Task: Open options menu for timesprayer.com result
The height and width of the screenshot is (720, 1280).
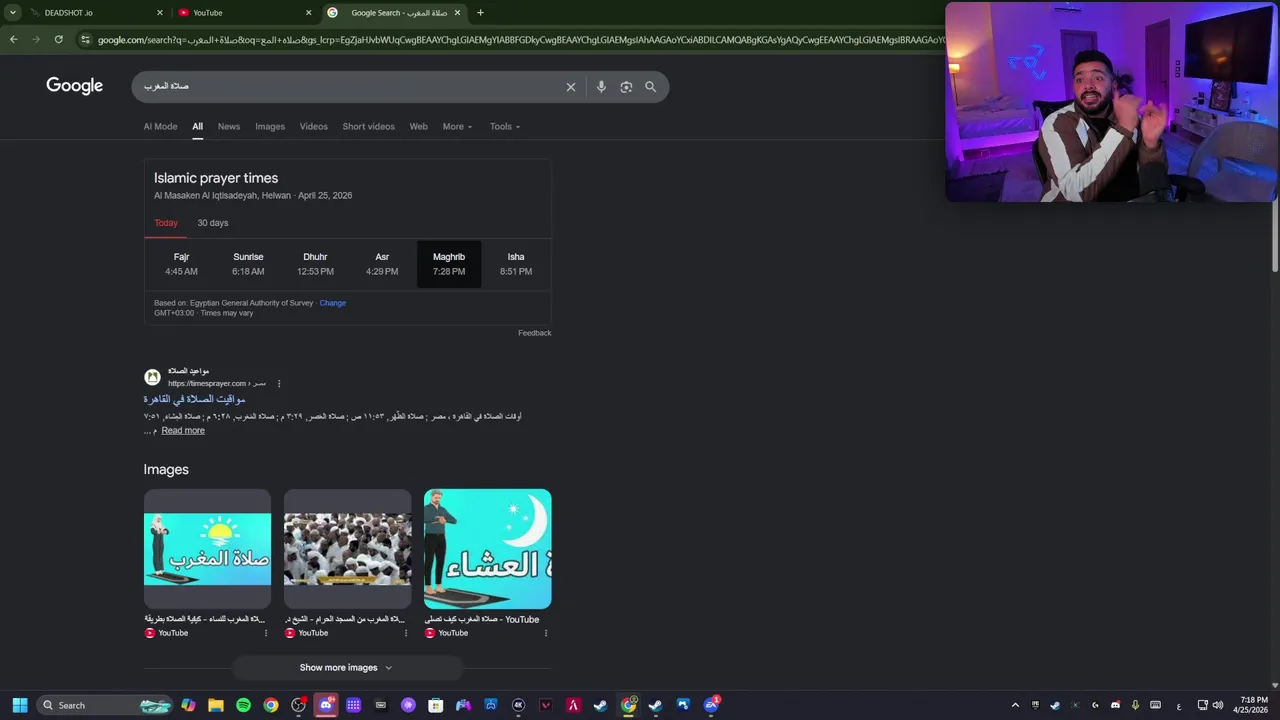Action: 279,384
